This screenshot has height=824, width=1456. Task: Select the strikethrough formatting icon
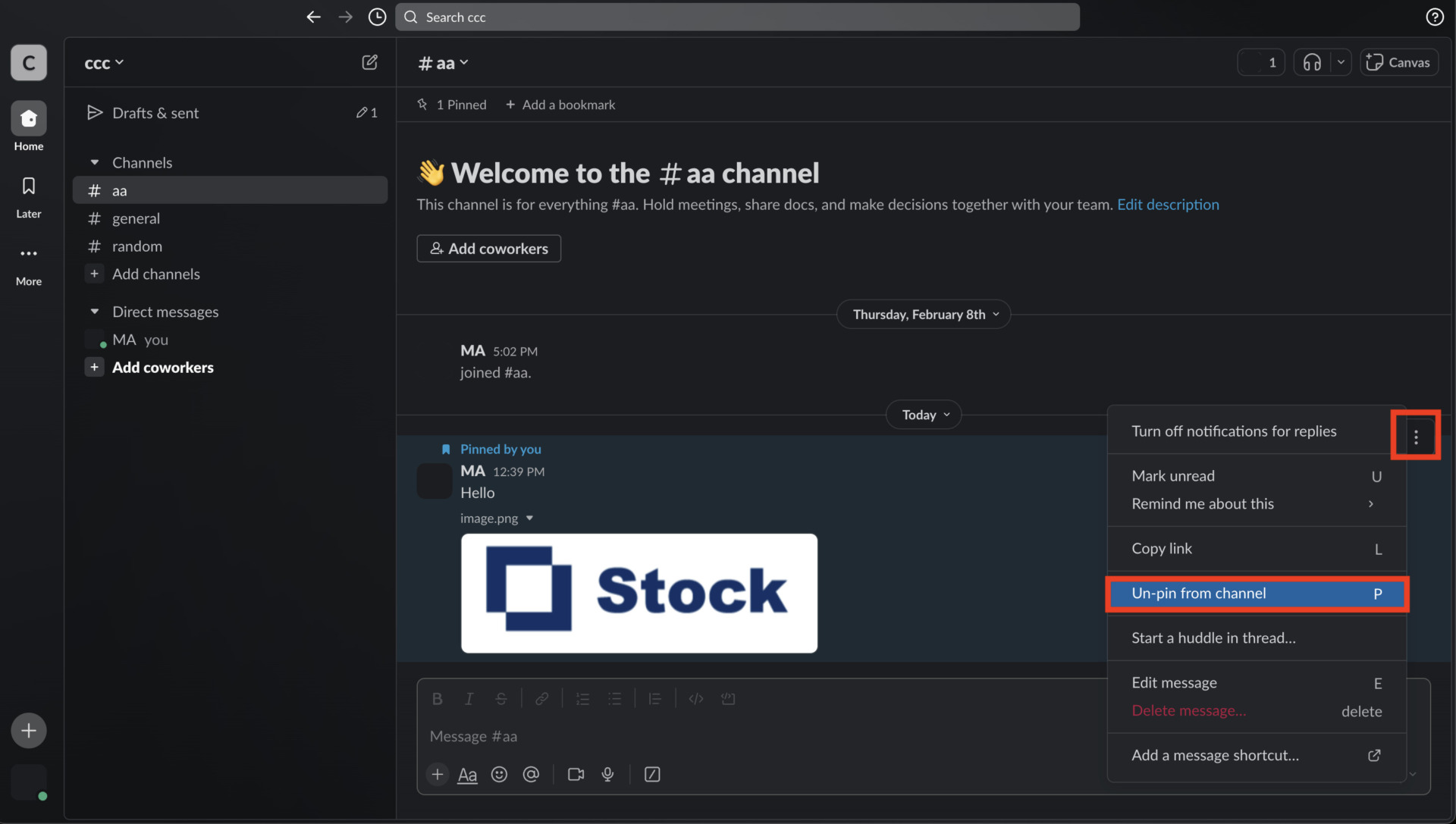502,698
